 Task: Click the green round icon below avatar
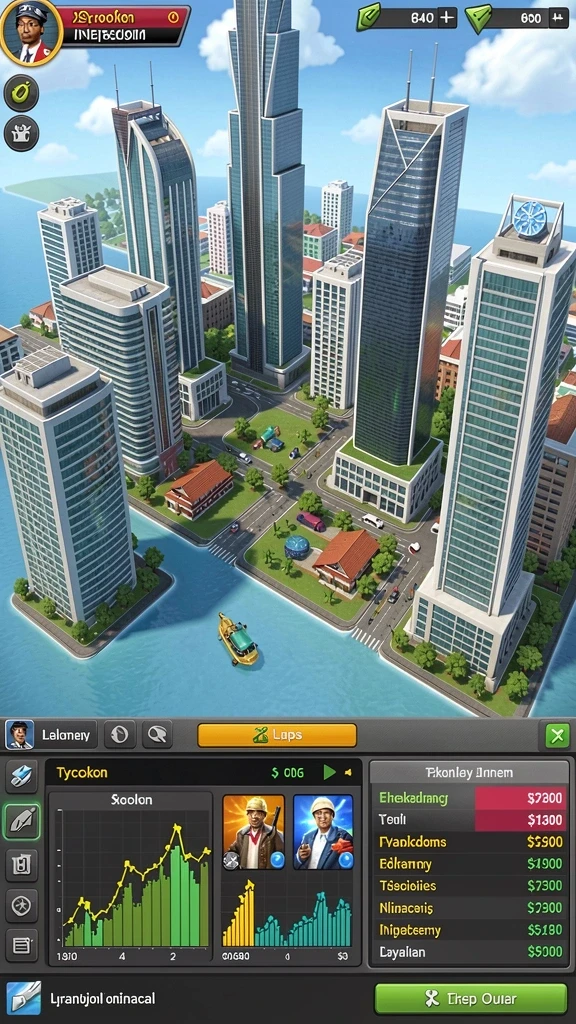[22, 93]
